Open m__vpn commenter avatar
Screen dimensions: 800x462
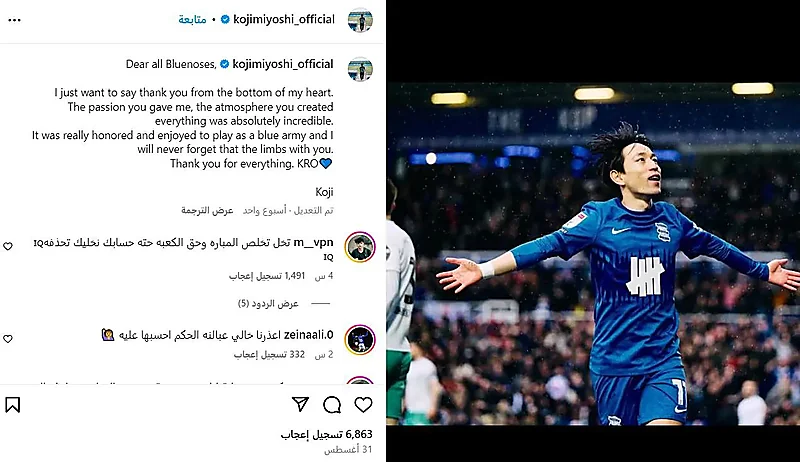360,247
